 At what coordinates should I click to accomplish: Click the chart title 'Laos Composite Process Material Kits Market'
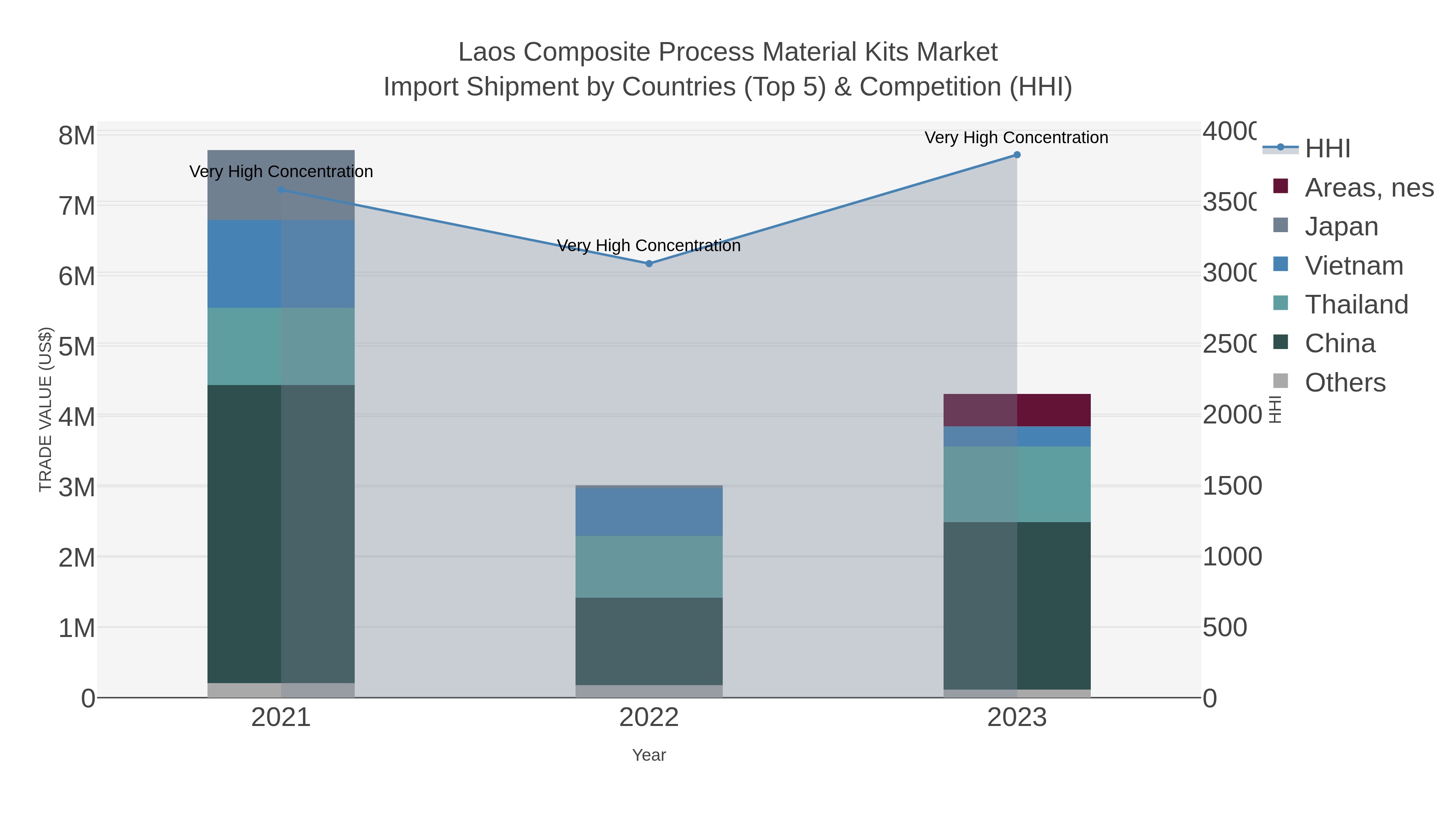(x=728, y=52)
